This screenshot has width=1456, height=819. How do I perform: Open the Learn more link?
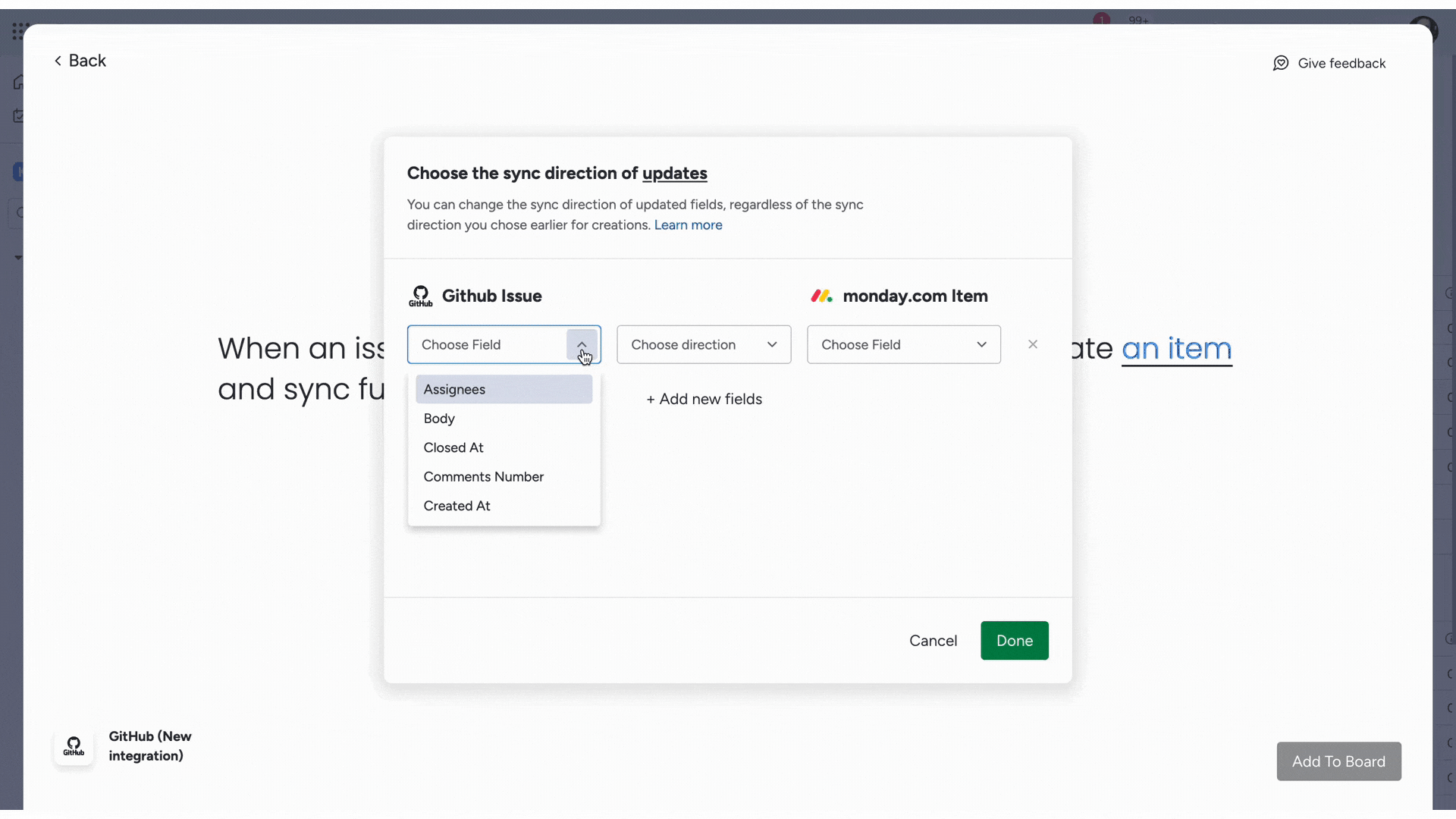coord(688,224)
